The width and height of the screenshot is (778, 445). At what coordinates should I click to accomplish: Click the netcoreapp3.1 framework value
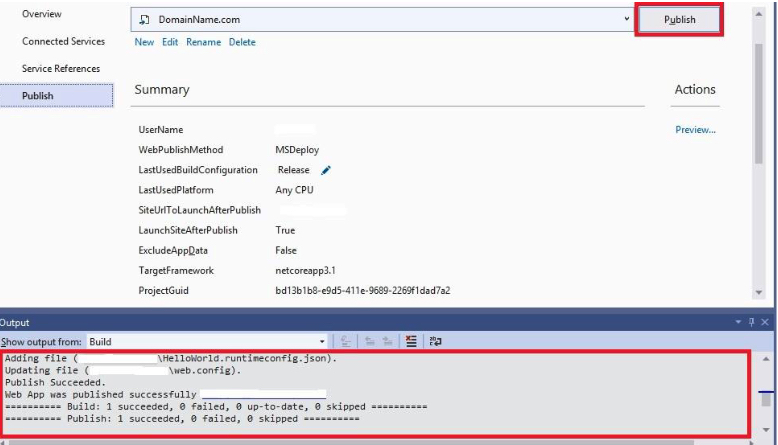click(305, 270)
